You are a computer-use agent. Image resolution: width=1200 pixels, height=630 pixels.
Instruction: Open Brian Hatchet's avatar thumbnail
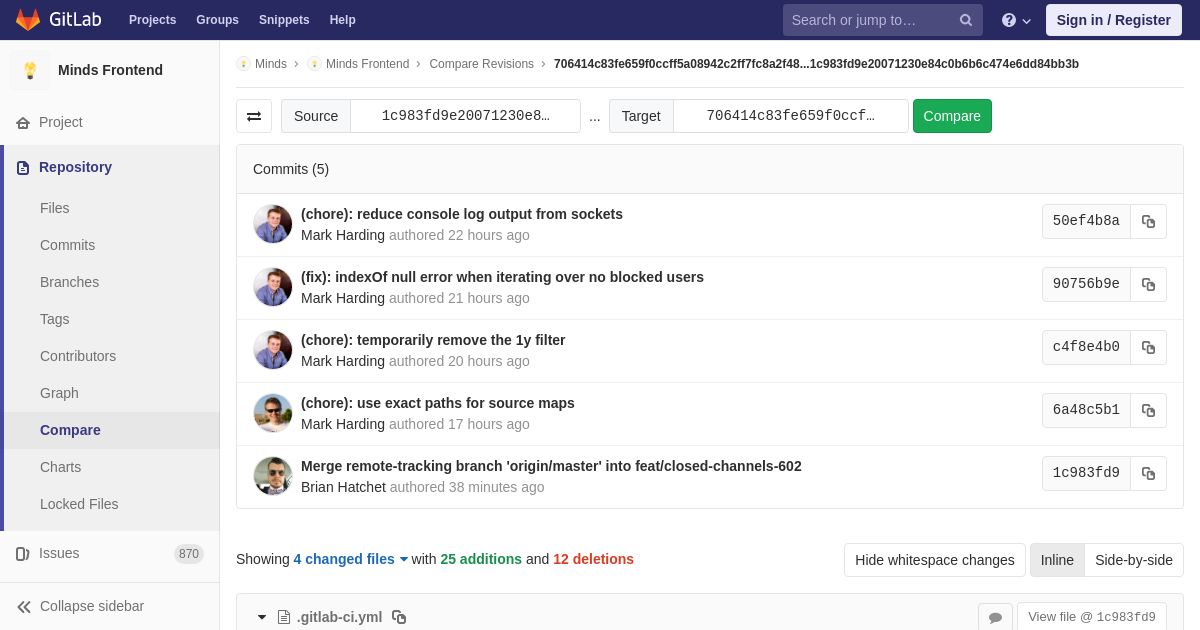(x=272, y=476)
